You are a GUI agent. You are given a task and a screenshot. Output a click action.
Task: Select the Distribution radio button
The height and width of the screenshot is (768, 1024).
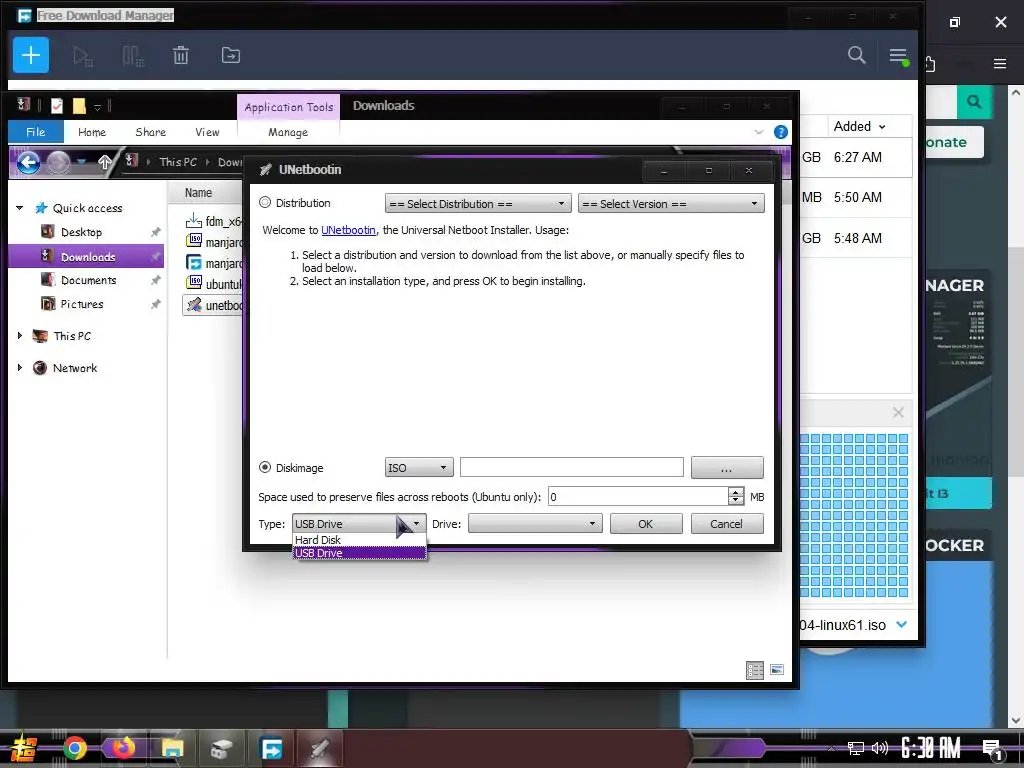(x=265, y=202)
